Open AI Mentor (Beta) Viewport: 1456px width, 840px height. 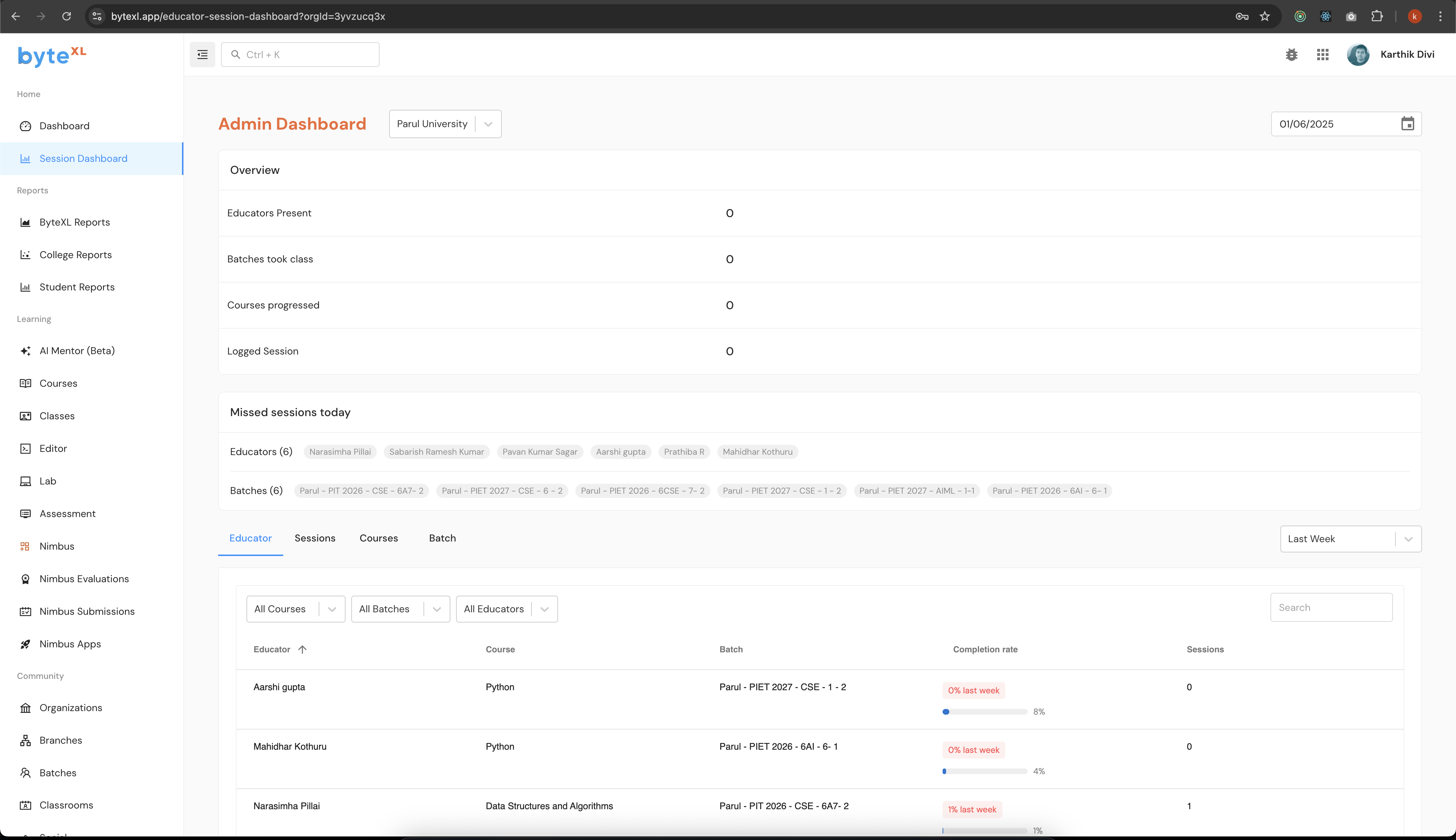(x=77, y=351)
